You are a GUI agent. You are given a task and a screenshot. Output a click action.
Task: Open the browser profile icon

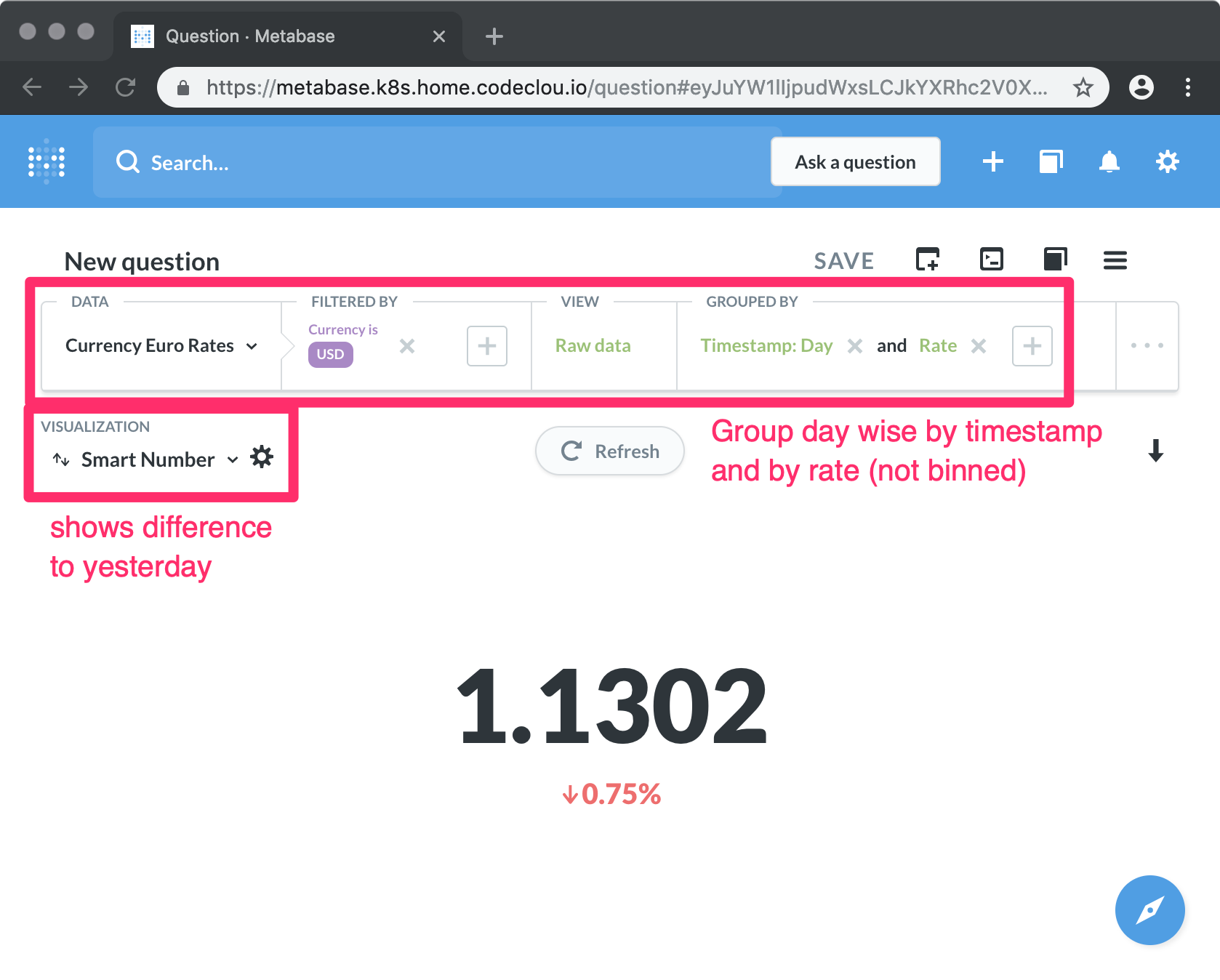click(1141, 87)
